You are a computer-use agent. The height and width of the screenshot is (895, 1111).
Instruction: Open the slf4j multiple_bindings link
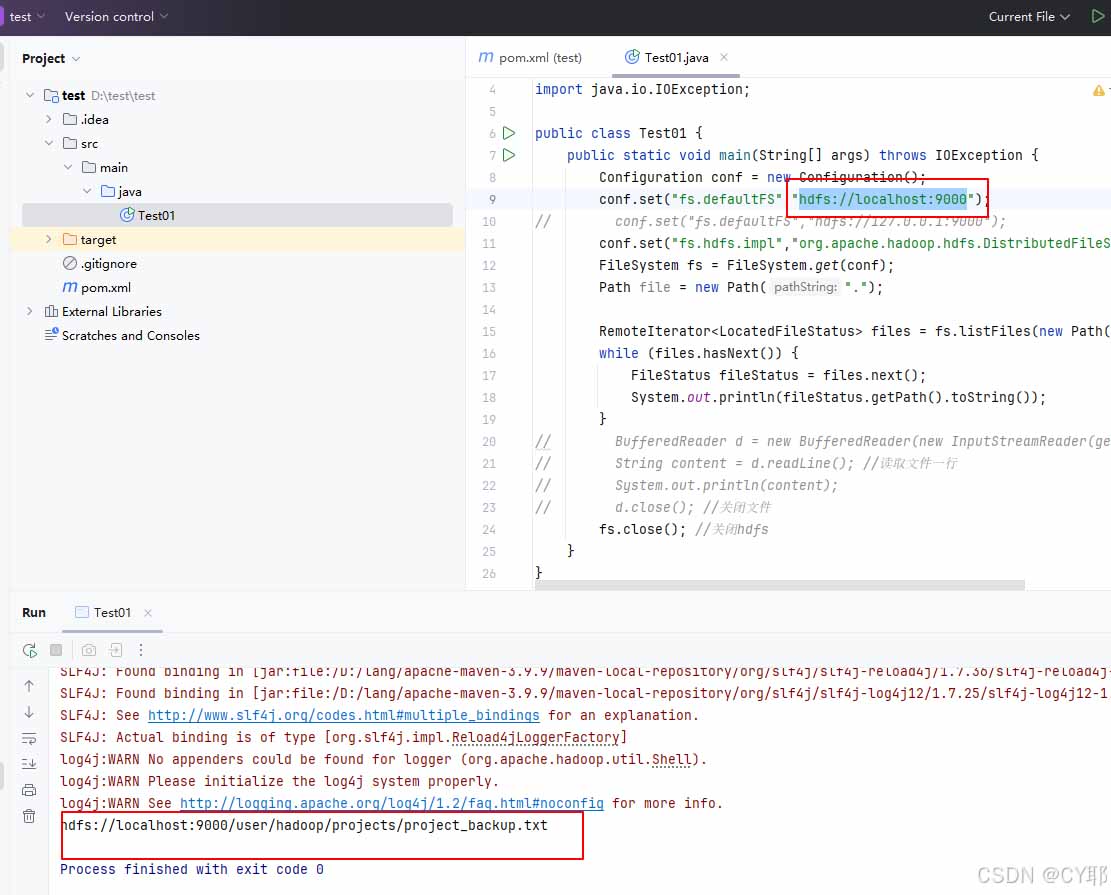pos(343,715)
